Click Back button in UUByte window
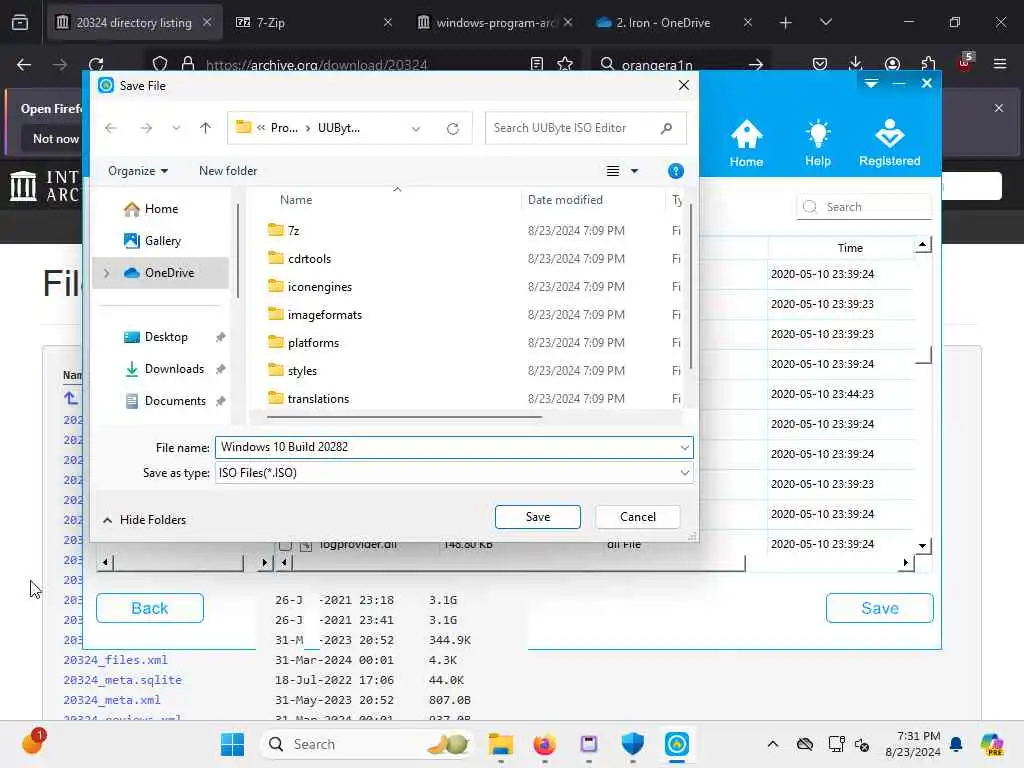 150,608
